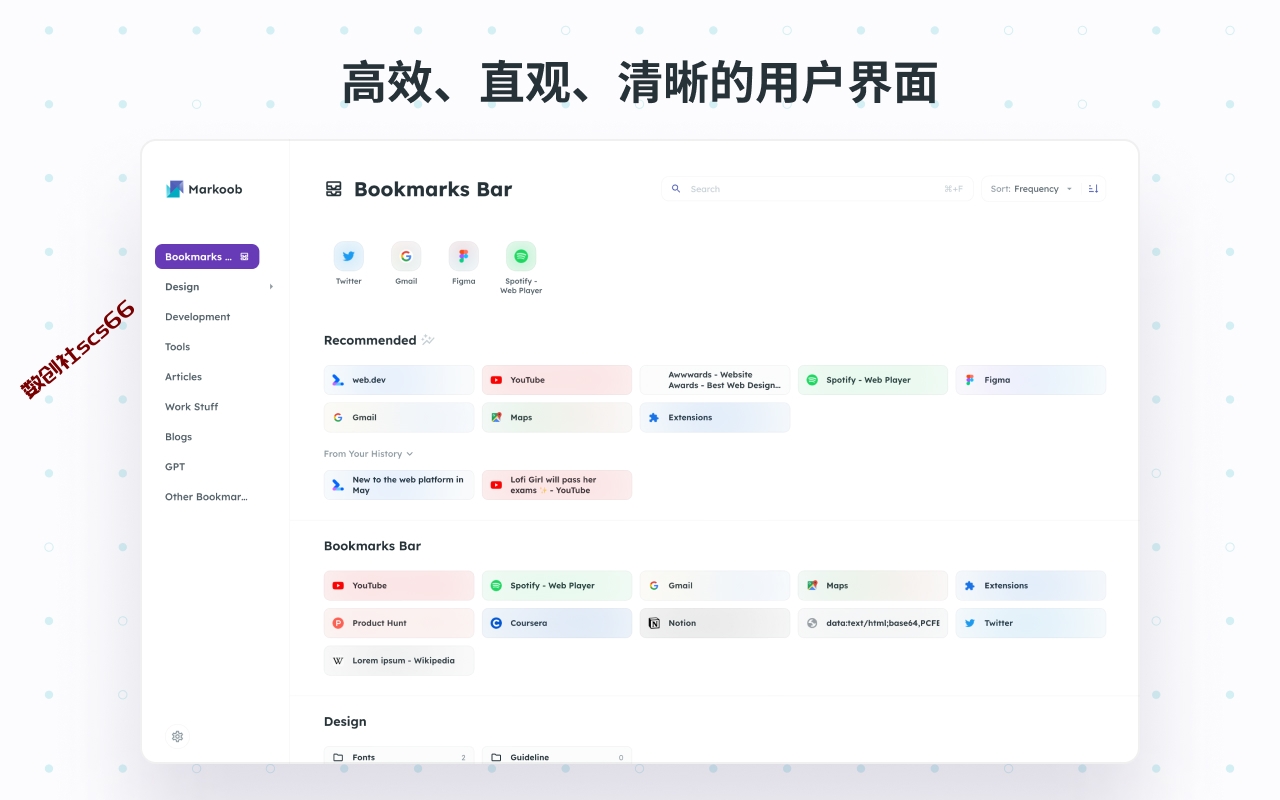The image size is (1280, 800).
Task: Select Tools in sidebar
Action: point(177,347)
